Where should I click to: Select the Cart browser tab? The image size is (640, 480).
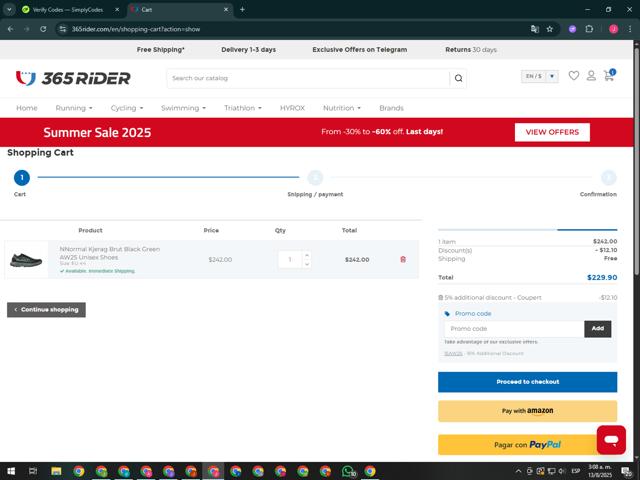pyautogui.click(x=180, y=9)
